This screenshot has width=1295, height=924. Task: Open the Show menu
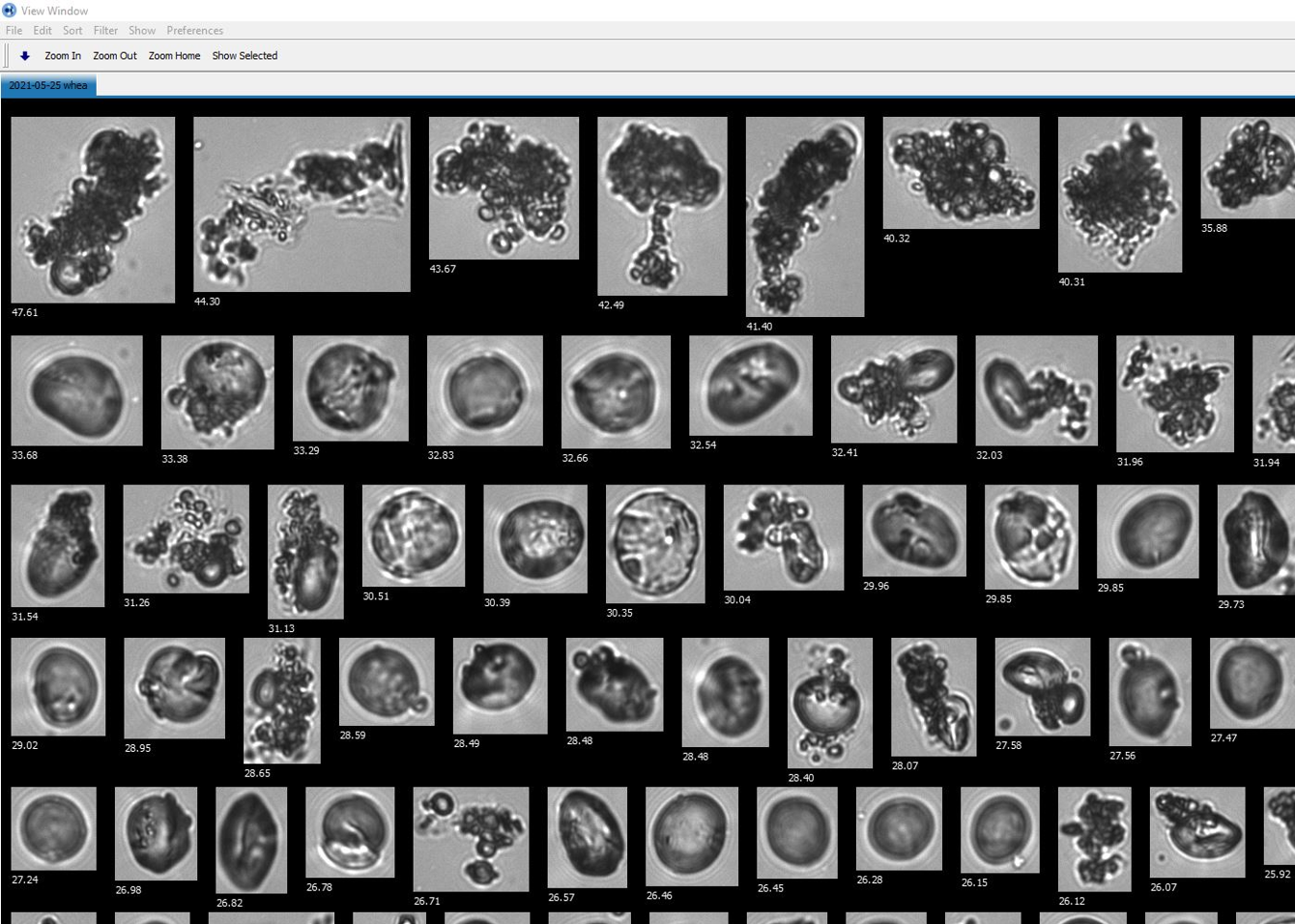point(142,31)
